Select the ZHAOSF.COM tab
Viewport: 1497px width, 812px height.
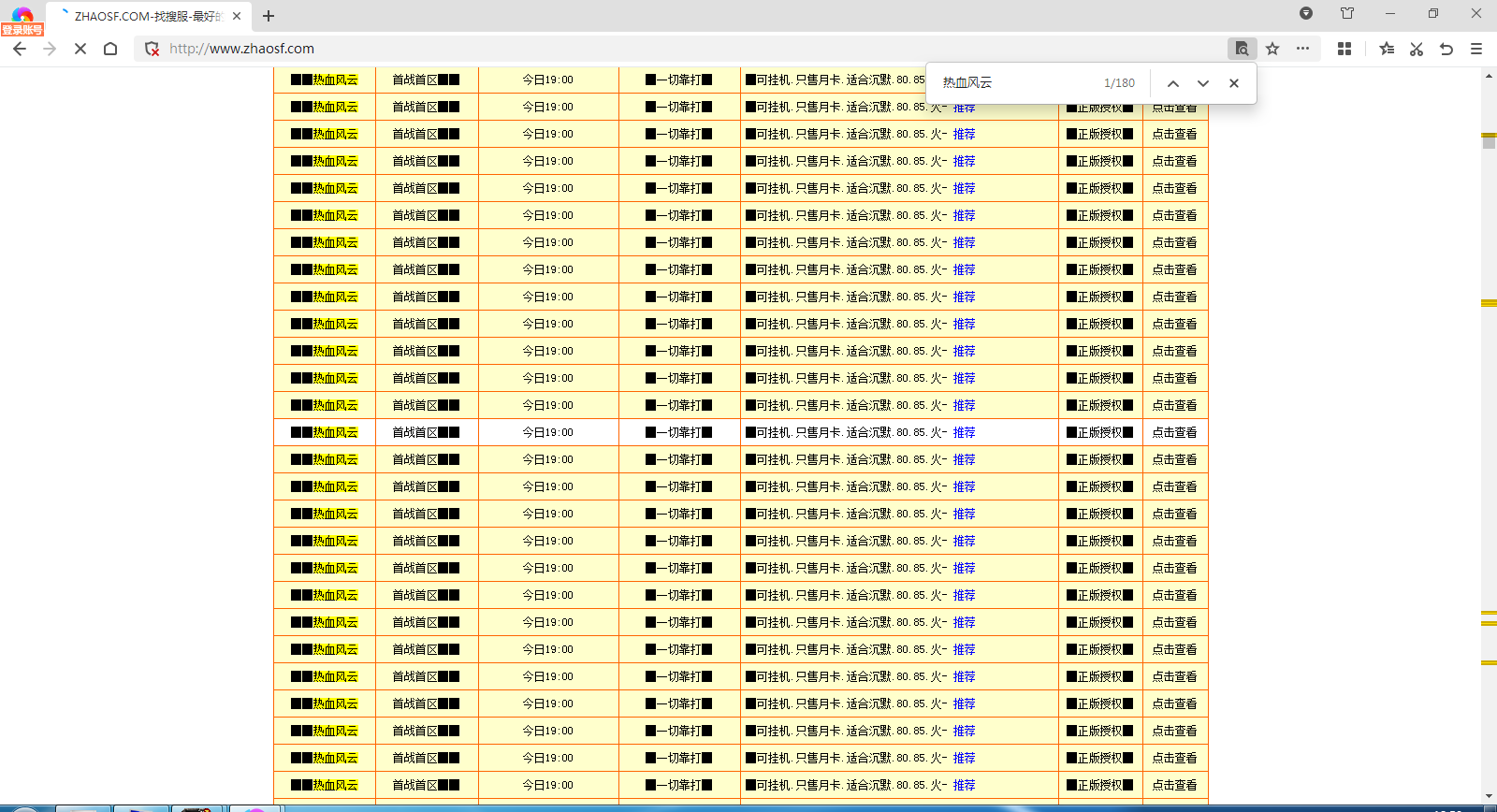(147, 16)
